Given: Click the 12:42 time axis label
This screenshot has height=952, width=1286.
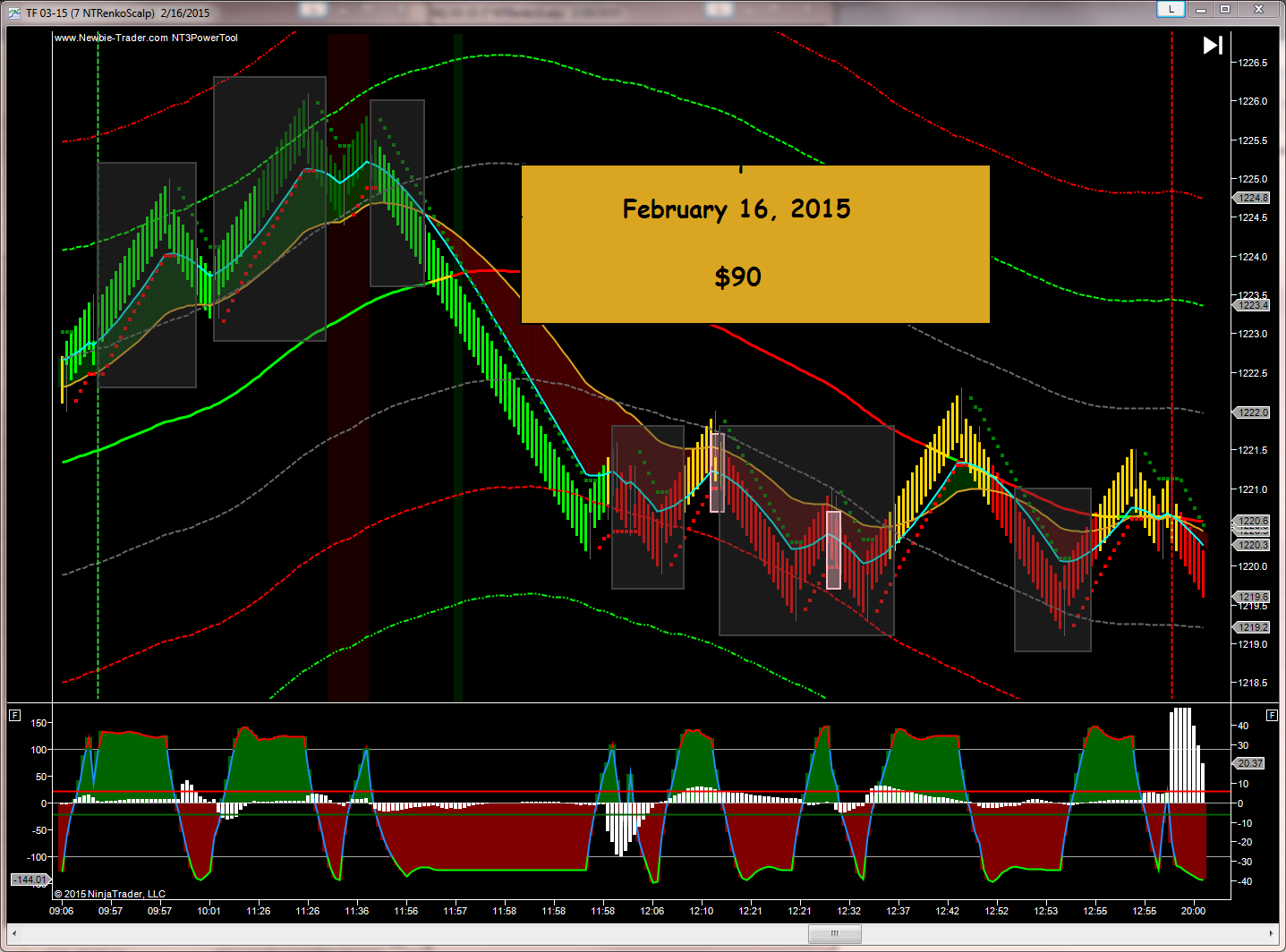Looking at the screenshot, I should 947,911.
